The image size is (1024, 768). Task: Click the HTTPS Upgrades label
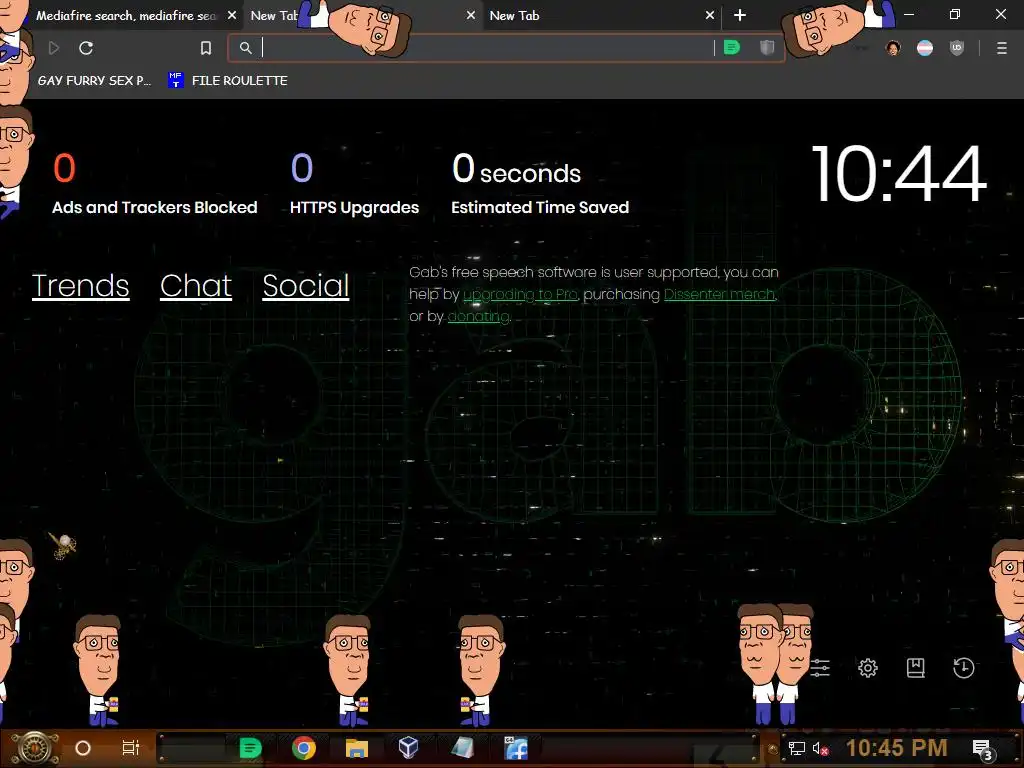click(x=355, y=208)
